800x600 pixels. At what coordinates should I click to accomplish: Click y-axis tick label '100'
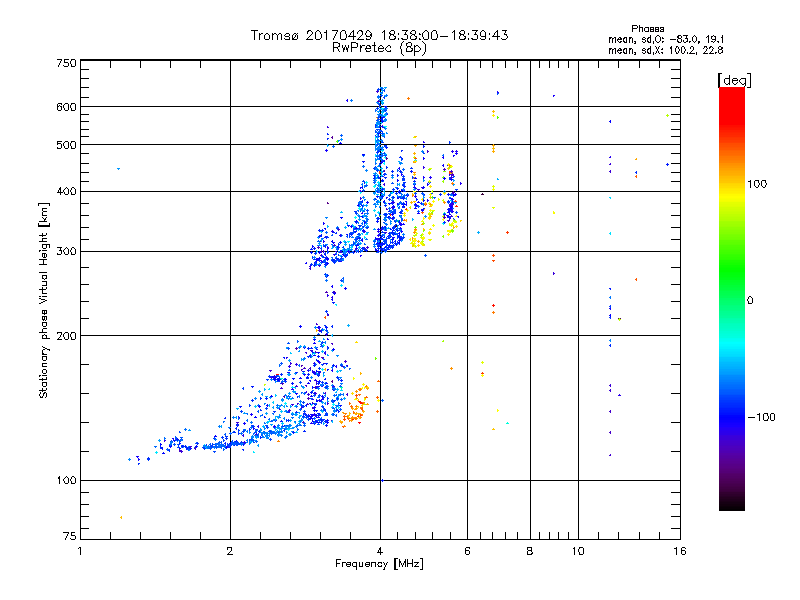tap(66, 480)
